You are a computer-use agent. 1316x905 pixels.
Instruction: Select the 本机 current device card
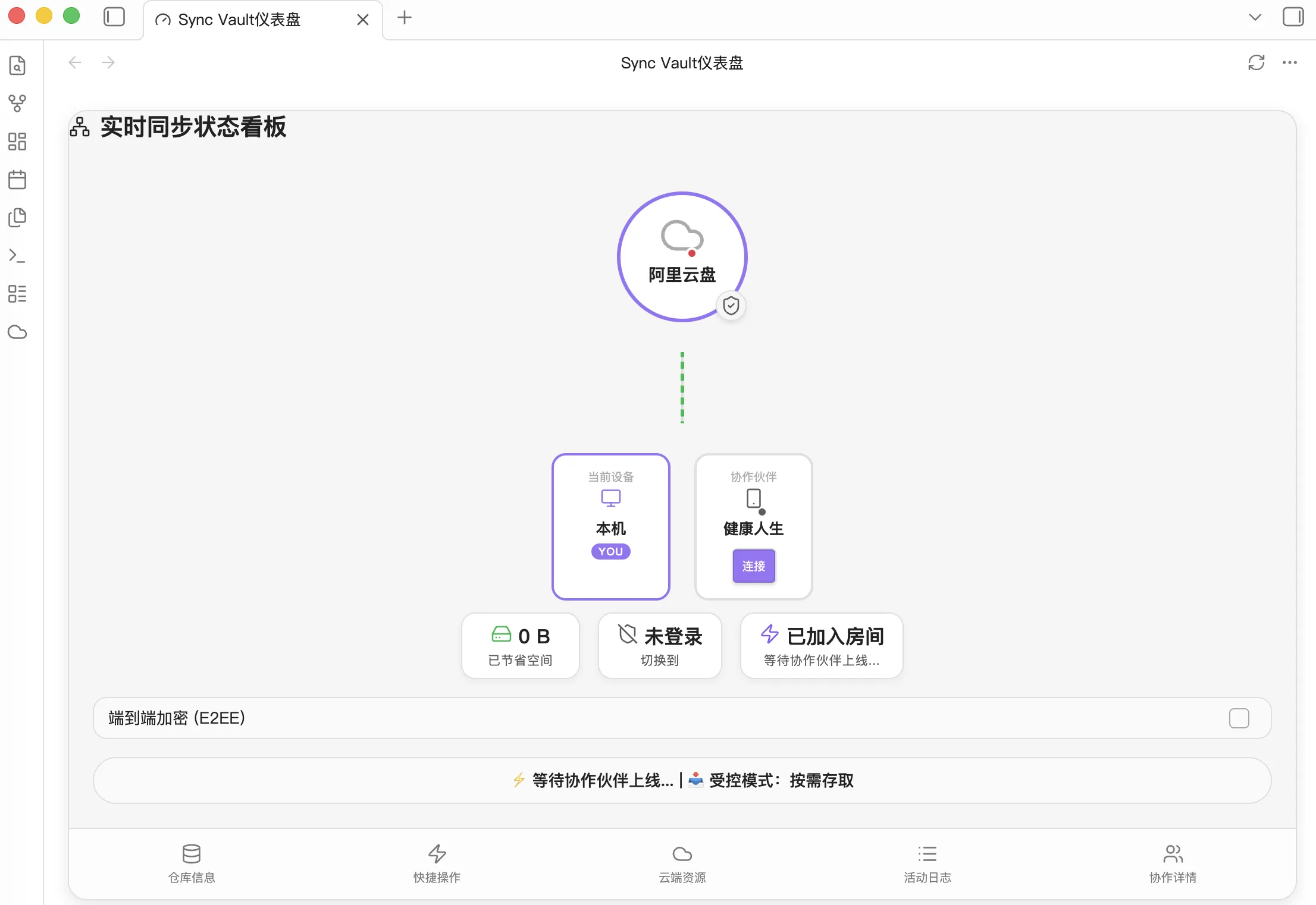[611, 527]
